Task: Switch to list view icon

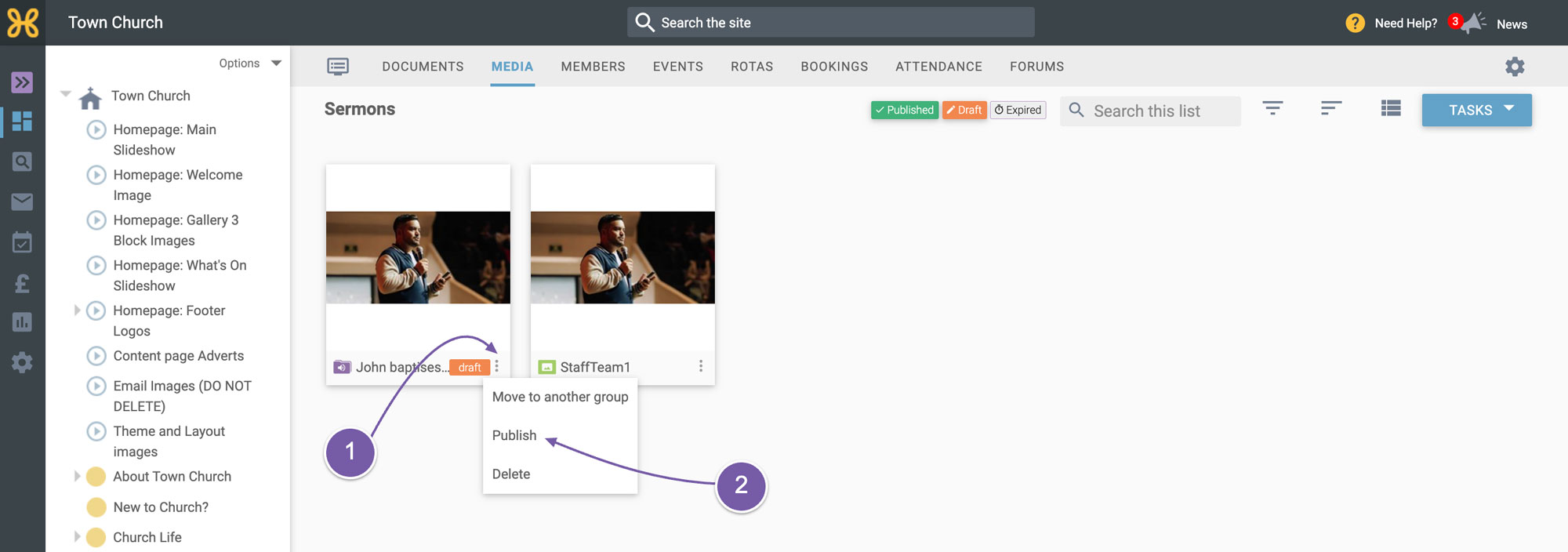Action: pyautogui.click(x=1391, y=108)
